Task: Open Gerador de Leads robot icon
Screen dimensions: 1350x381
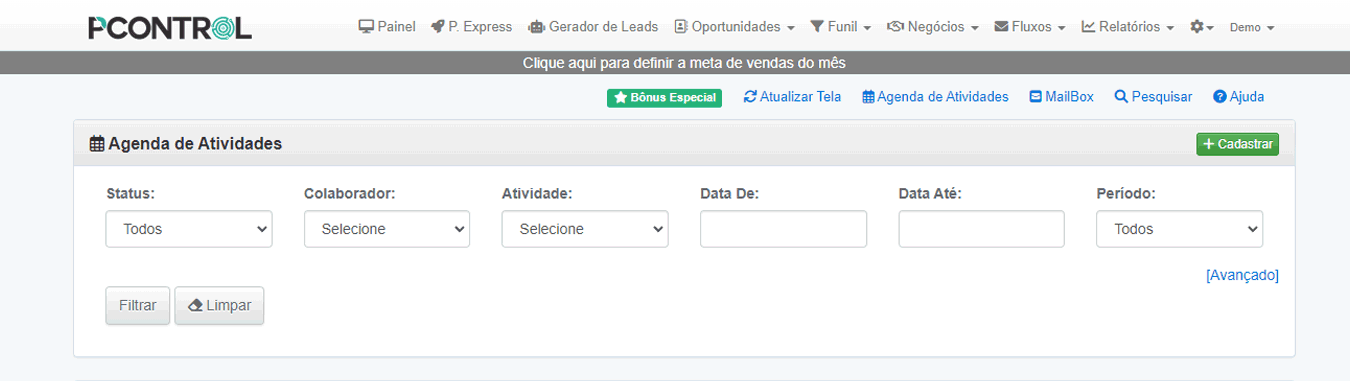Action: pyautogui.click(x=536, y=27)
